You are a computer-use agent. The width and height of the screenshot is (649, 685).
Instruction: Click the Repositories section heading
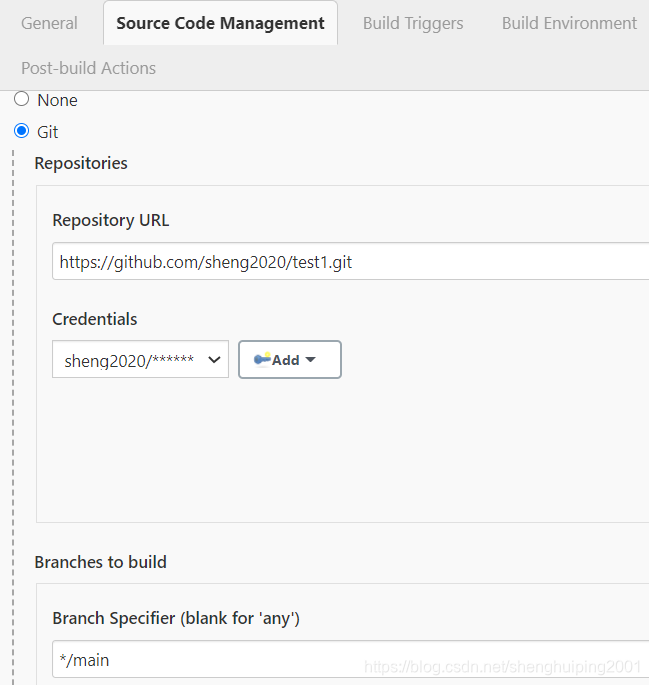pyautogui.click(x=81, y=163)
